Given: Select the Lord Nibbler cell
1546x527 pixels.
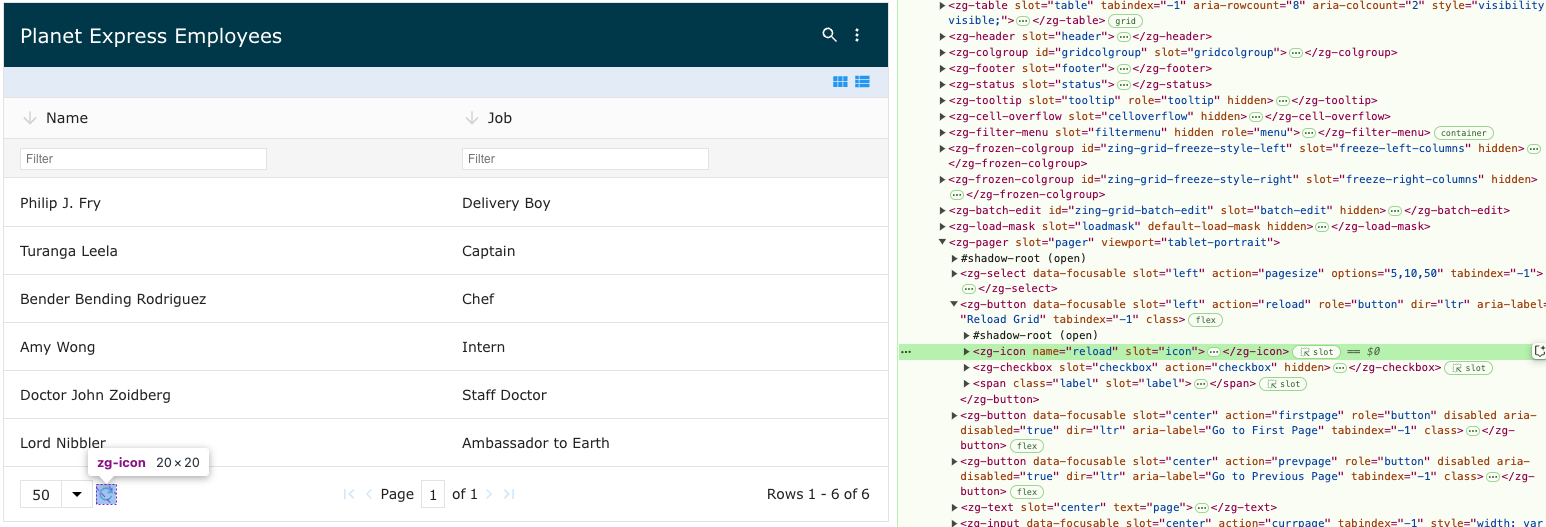Looking at the screenshot, I should (x=225, y=443).
